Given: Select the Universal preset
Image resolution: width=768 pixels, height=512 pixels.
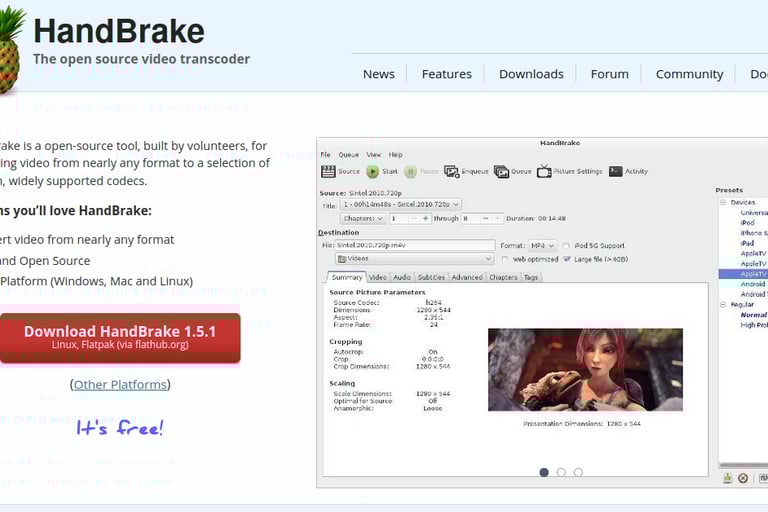Looking at the screenshot, I should pos(754,213).
